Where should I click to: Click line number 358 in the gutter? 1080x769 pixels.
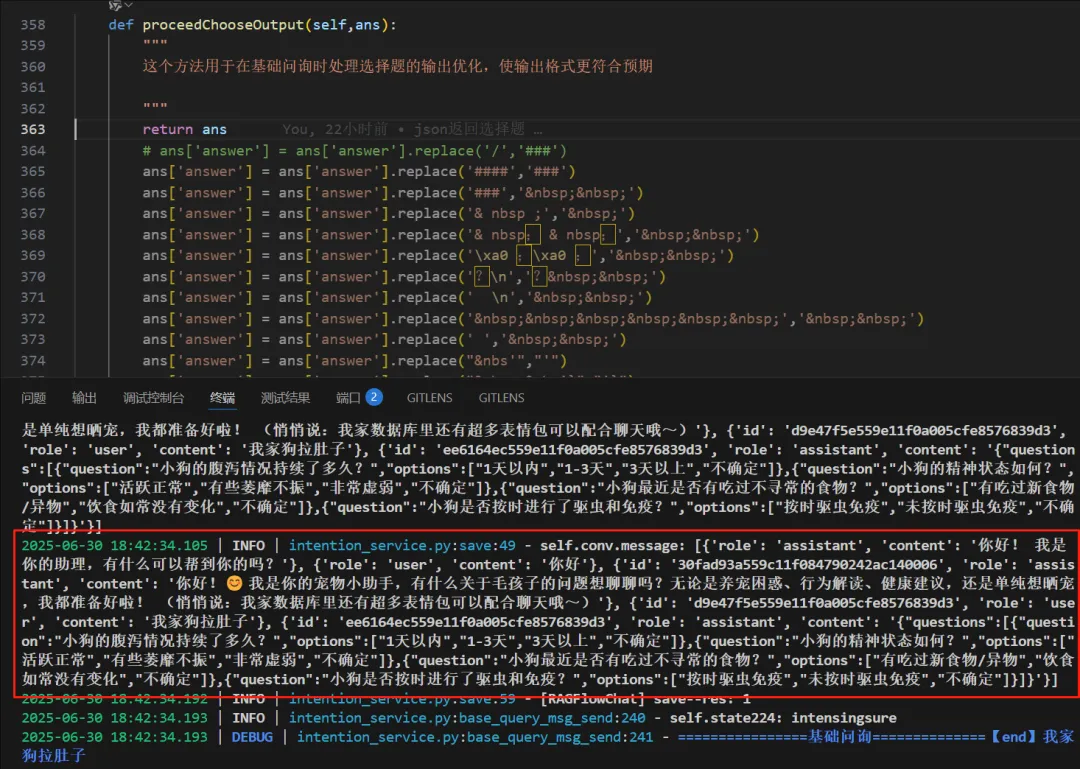pos(32,25)
